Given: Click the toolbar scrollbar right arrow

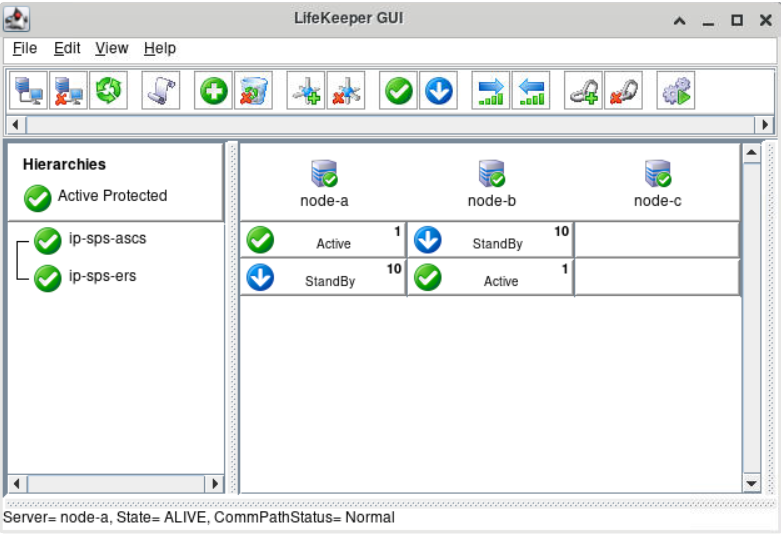Looking at the screenshot, I should coord(765,125).
